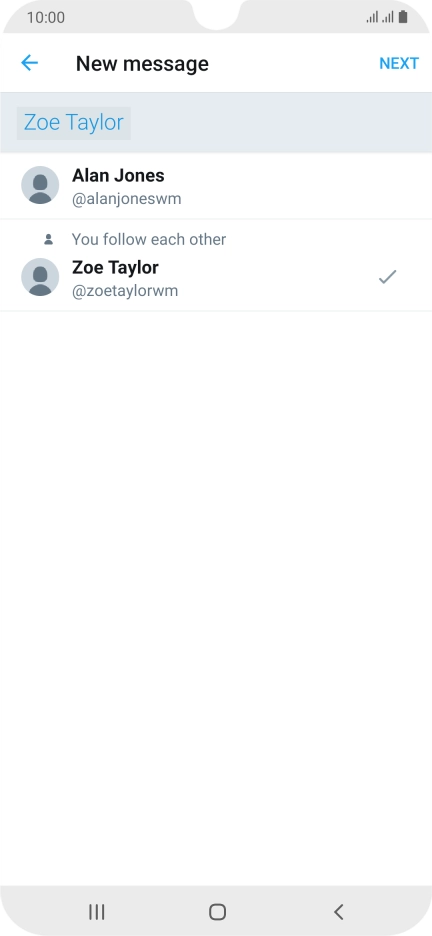Uncheck the Zoe Taylor selection checkmark
This screenshot has height=936, width=432.
(x=387, y=276)
